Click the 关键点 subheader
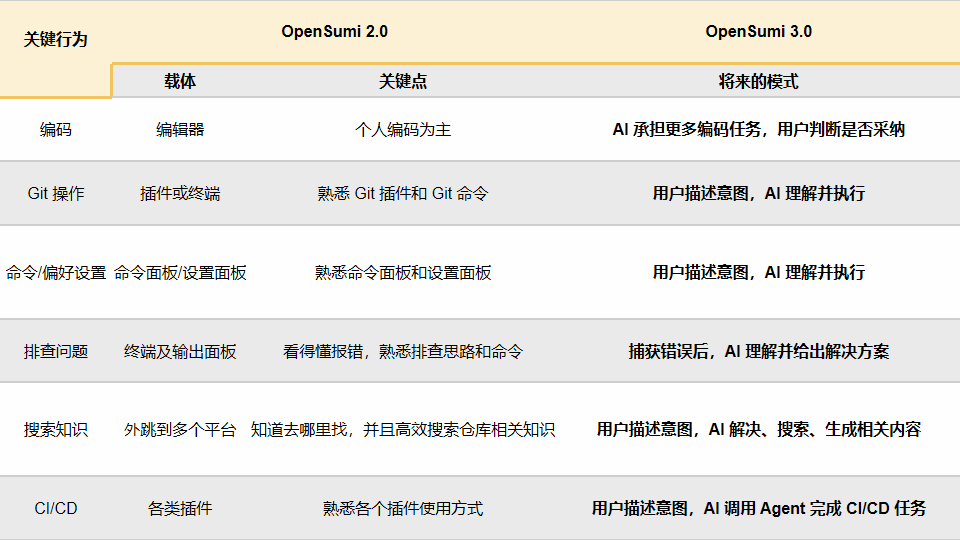Image resolution: width=960 pixels, height=540 pixels. pos(403,81)
